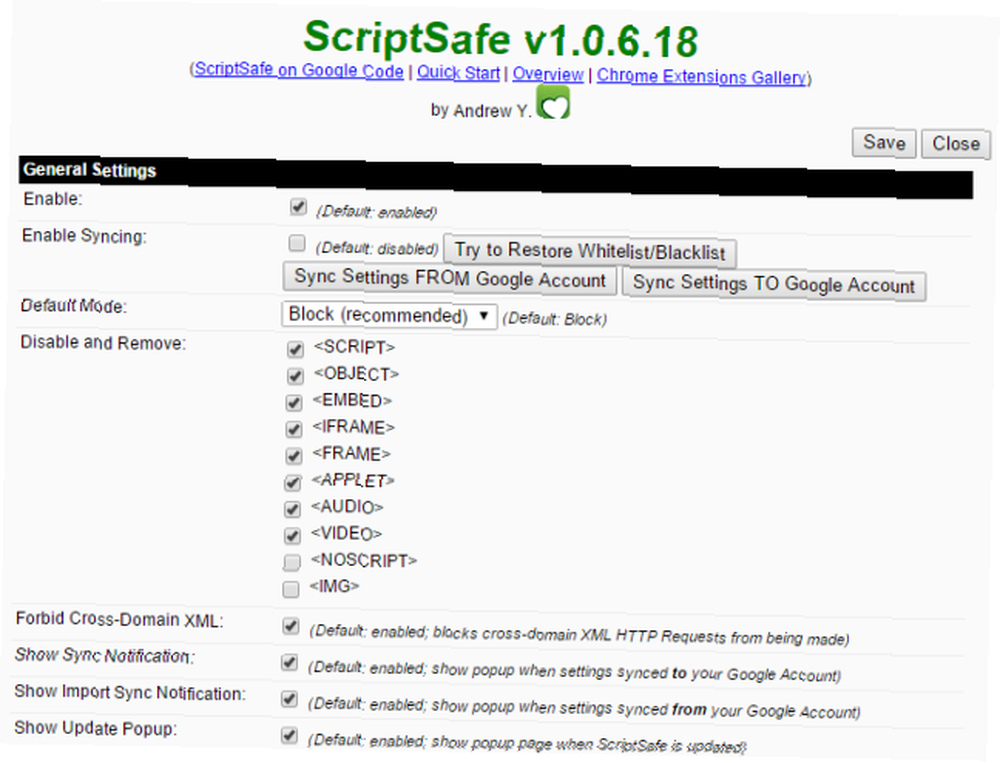Screen dimensions: 1000x763
Task: Click the Disable and Remove label
Action: point(103,343)
